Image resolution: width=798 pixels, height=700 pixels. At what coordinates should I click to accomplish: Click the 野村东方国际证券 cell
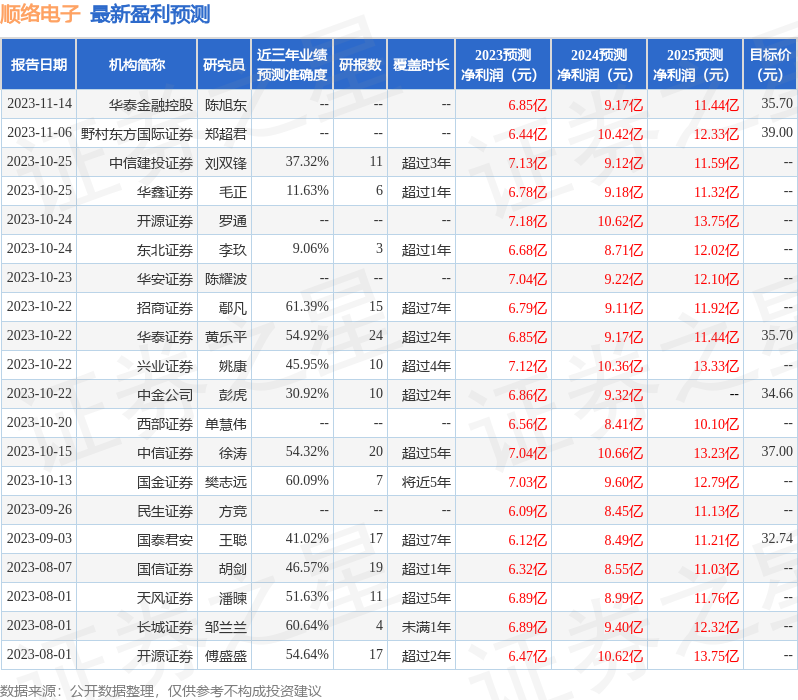pos(137,134)
